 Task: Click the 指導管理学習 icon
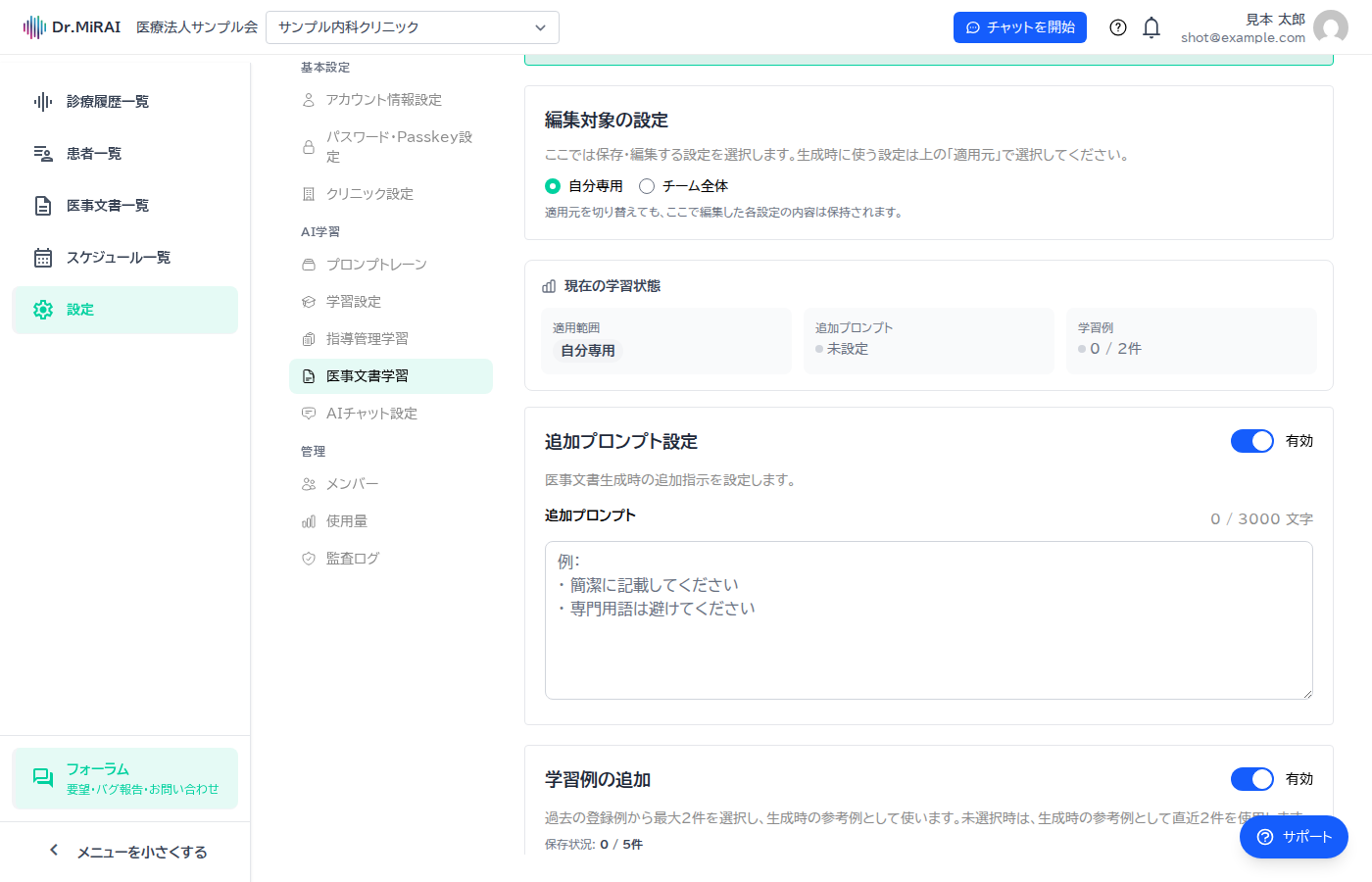coord(309,339)
